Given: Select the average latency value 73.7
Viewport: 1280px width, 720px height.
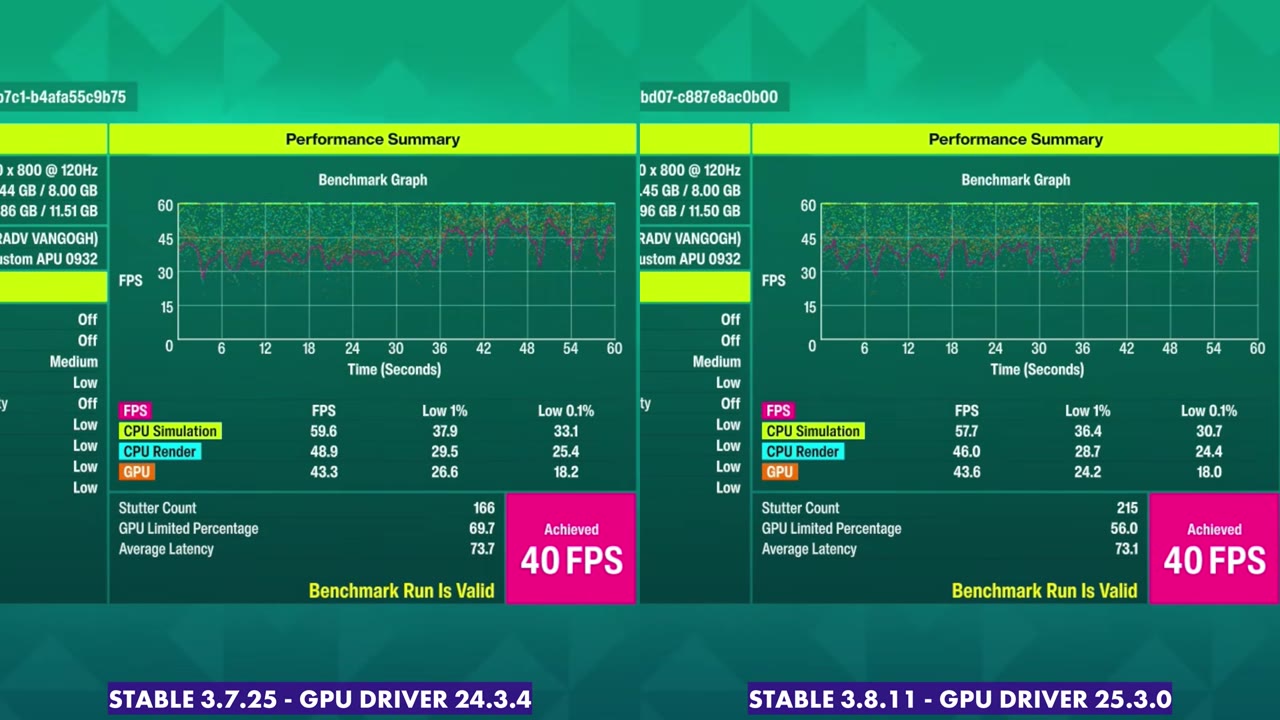Looking at the screenshot, I should click(482, 549).
